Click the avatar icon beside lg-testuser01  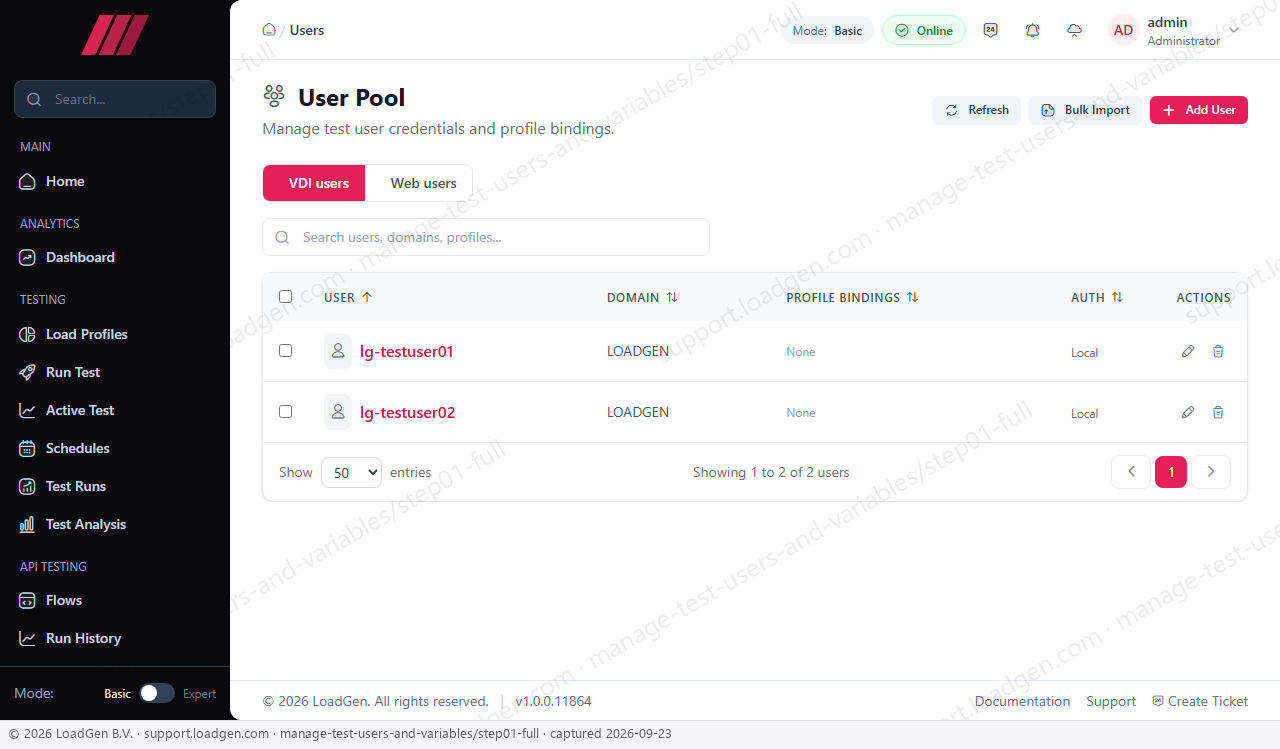tap(338, 351)
